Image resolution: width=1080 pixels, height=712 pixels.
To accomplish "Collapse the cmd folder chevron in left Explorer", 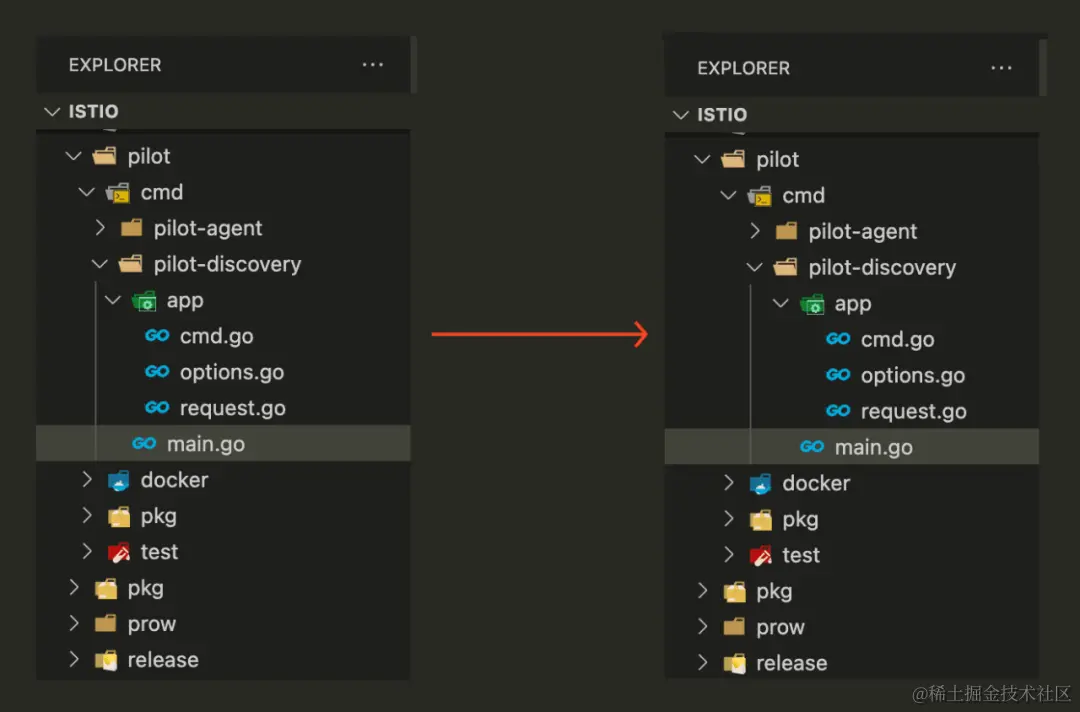I will 87,192.
